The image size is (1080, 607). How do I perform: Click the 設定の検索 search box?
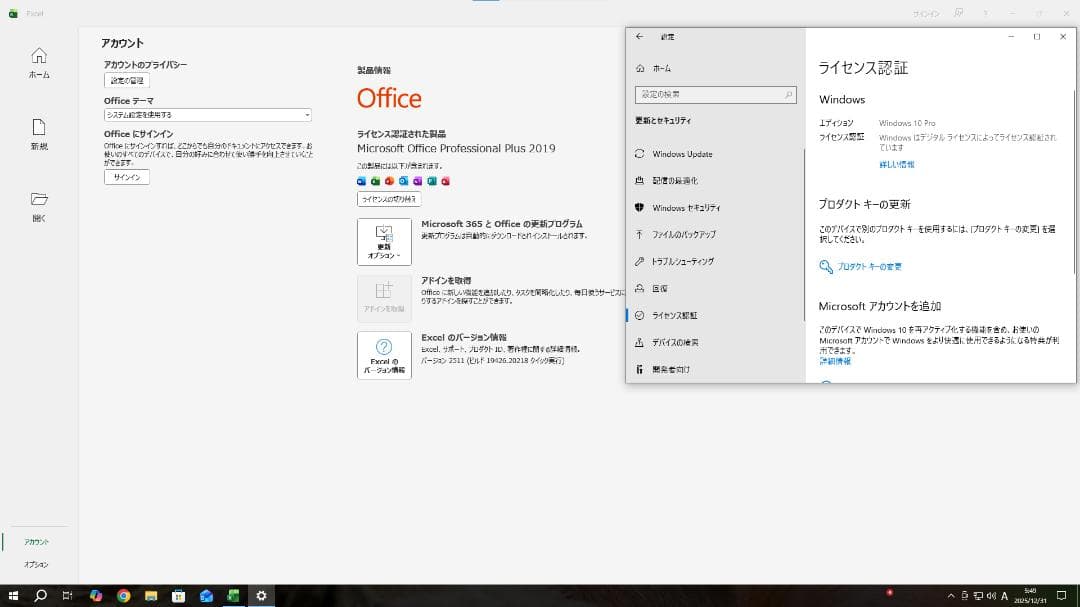(714, 94)
